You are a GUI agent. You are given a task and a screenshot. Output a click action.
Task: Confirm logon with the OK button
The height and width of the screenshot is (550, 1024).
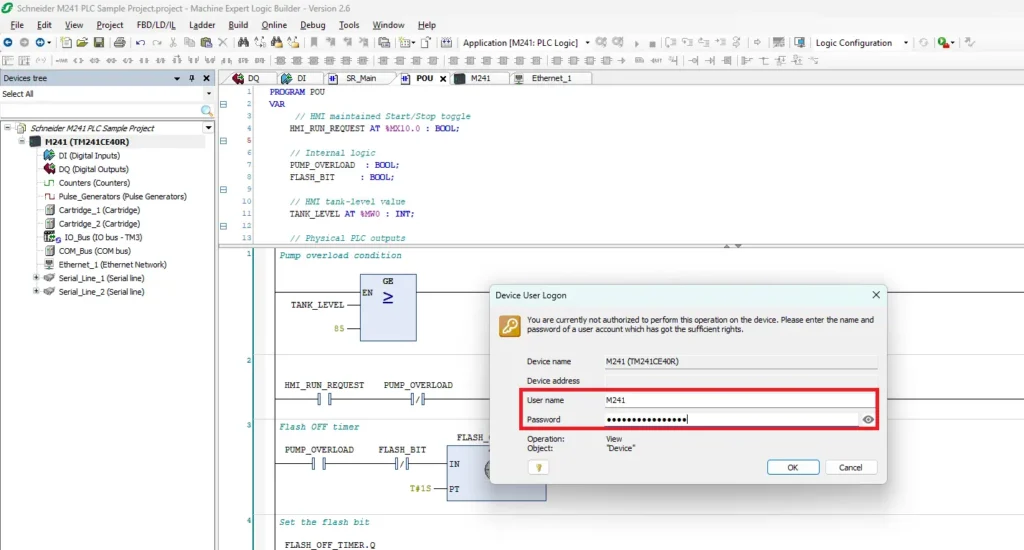coord(793,468)
